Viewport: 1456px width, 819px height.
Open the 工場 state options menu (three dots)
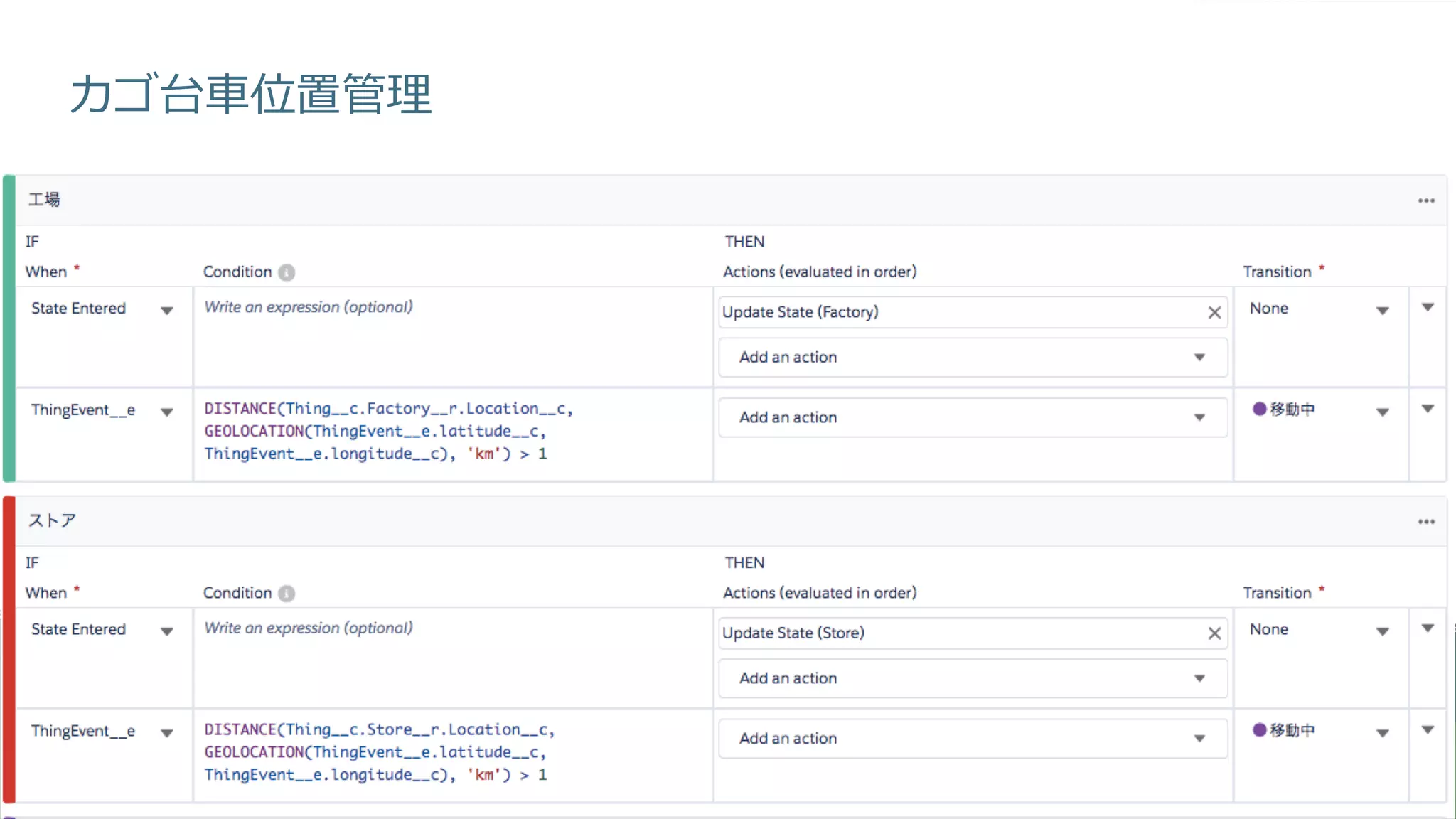(x=1425, y=201)
